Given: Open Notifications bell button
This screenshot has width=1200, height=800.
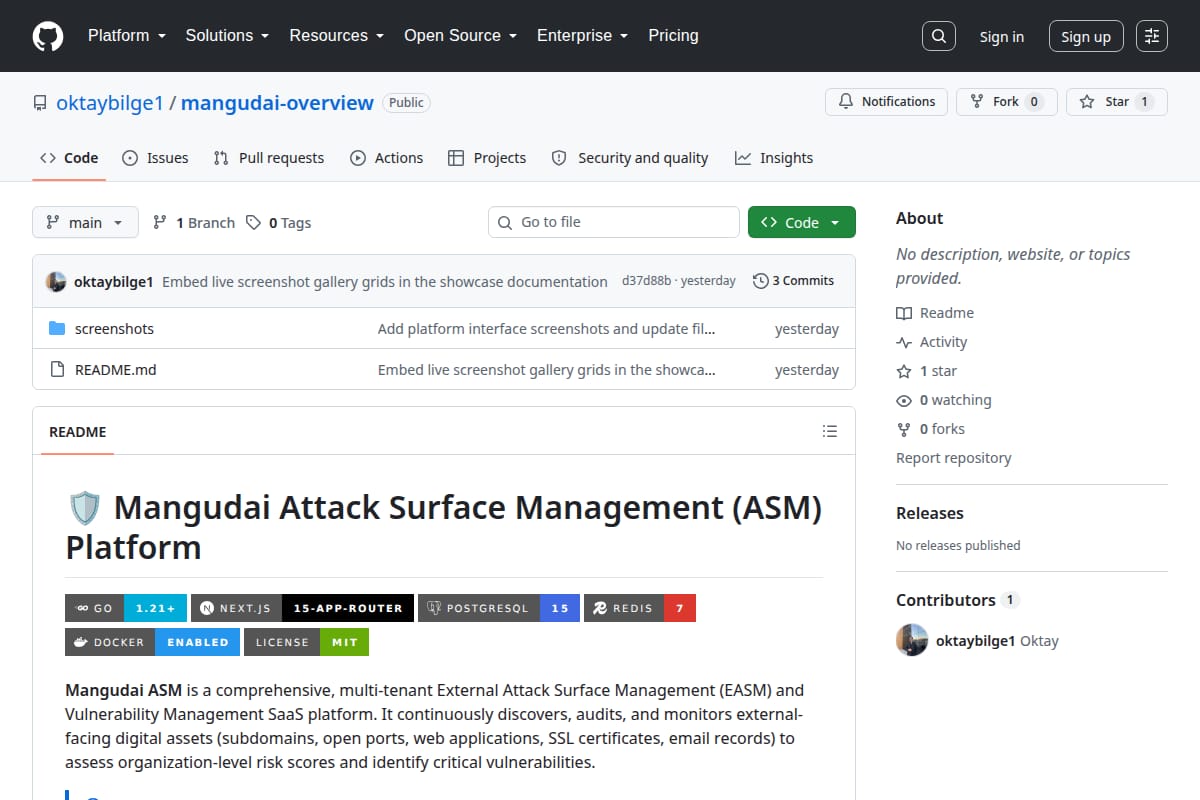Looking at the screenshot, I should pyautogui.click(x=886, y=102).
